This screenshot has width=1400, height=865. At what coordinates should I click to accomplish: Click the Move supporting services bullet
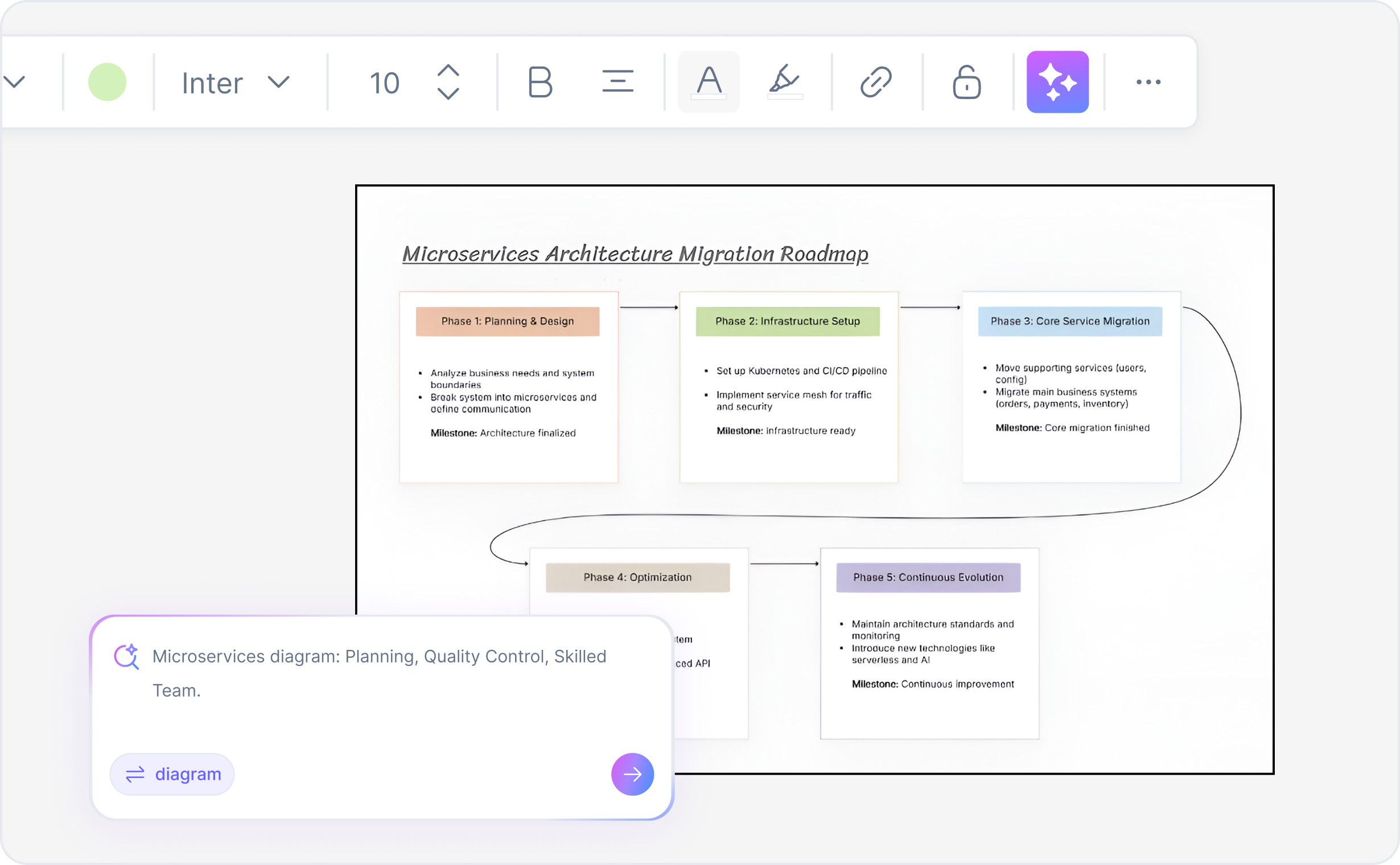(1070, 373)
